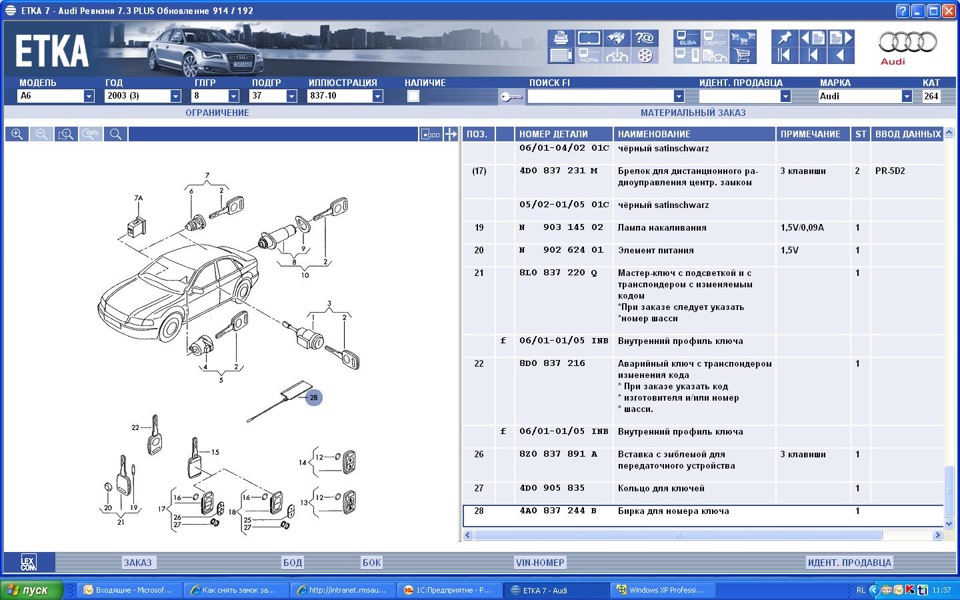
Task: Click the parts list scroll-up arrow
Action: [950, 133]
